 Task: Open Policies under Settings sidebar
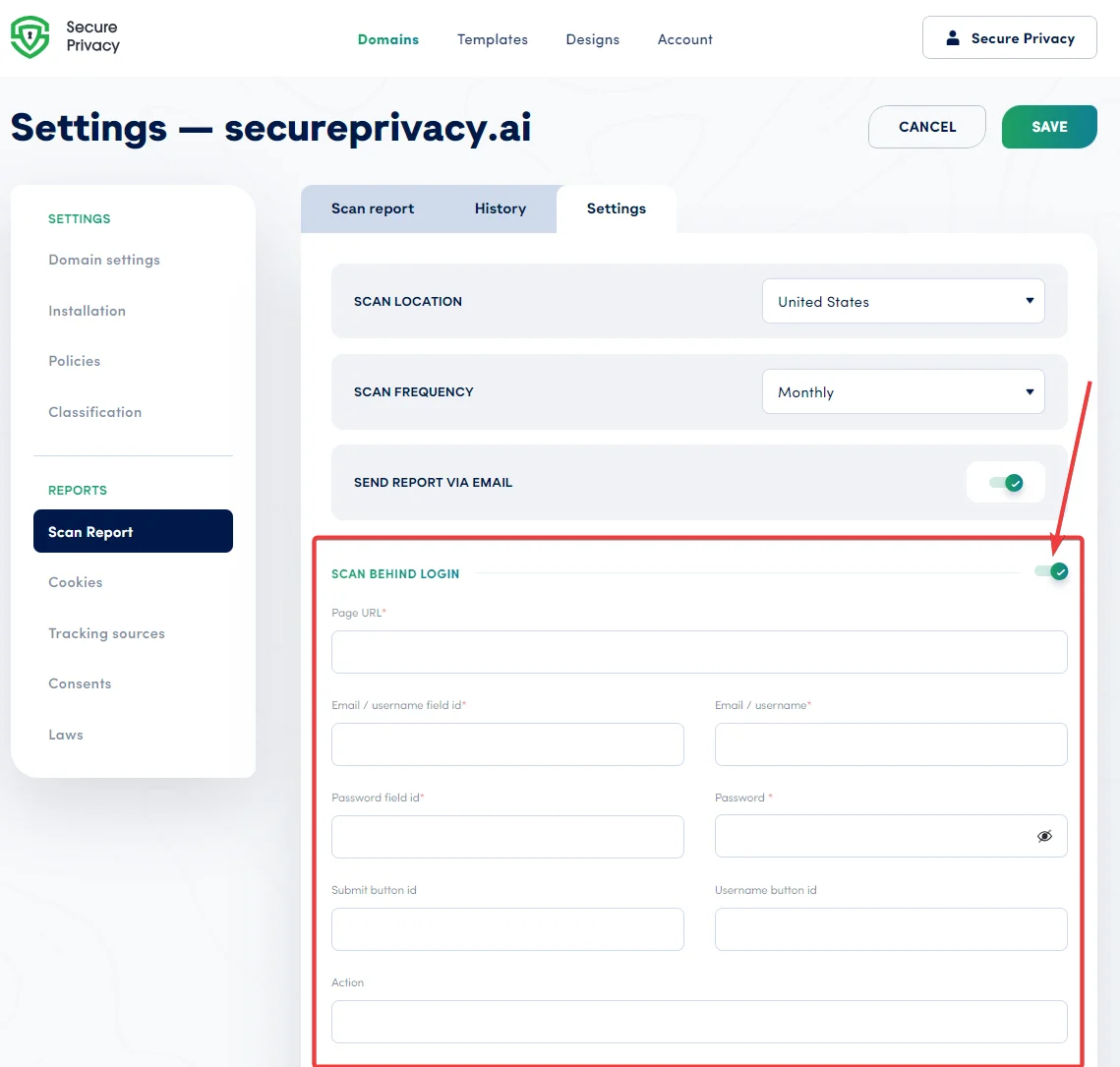(74, 361)
